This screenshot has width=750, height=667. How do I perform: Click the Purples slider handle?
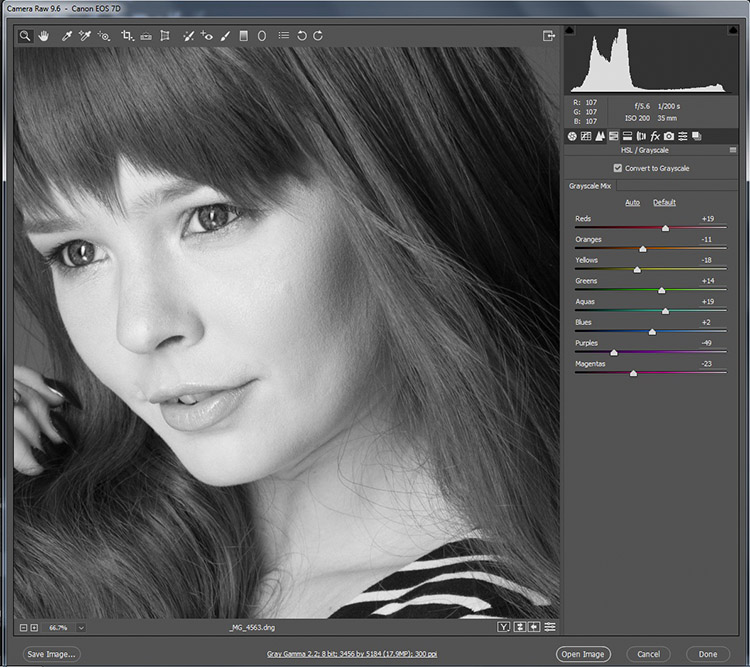point(614,353)
